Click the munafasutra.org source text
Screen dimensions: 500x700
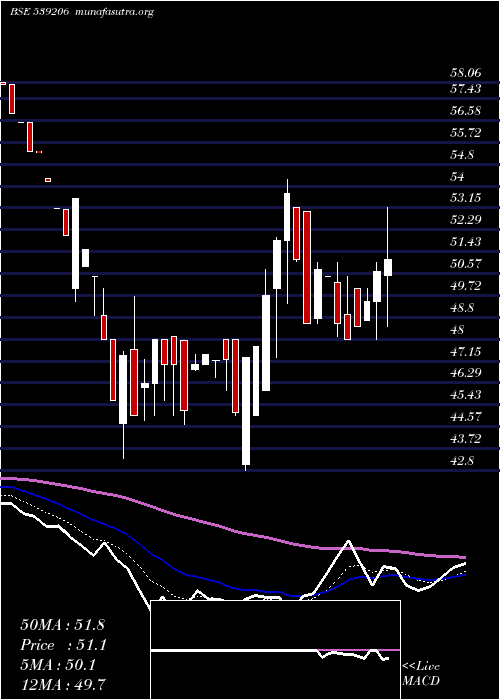pos(115,12)
